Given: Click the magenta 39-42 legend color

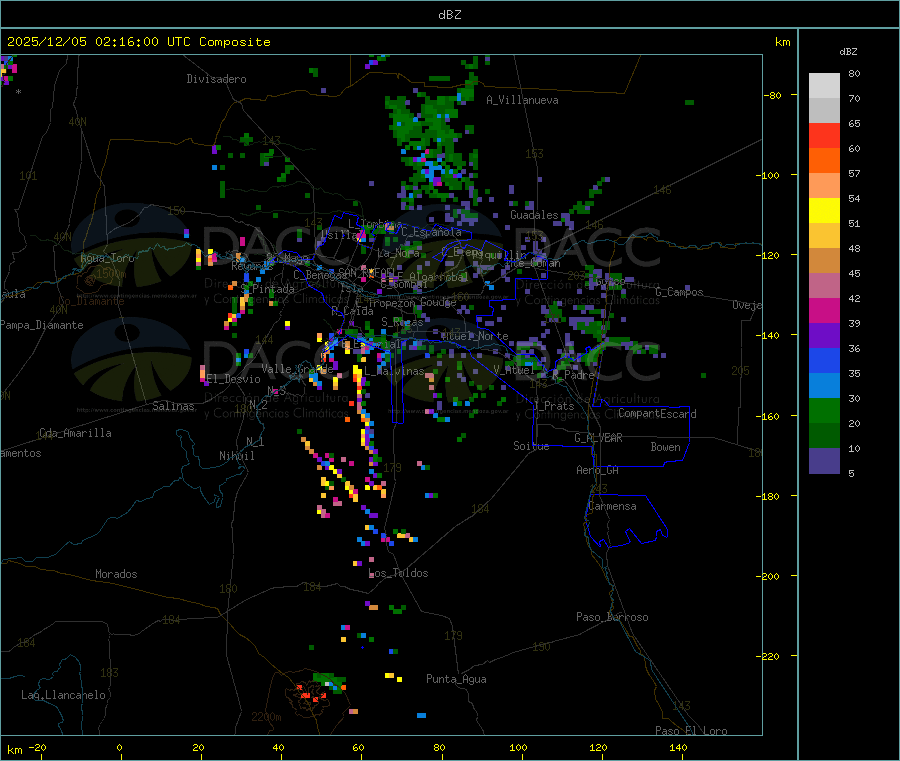Looking at the screenshot, I should [x=824, y=311].
